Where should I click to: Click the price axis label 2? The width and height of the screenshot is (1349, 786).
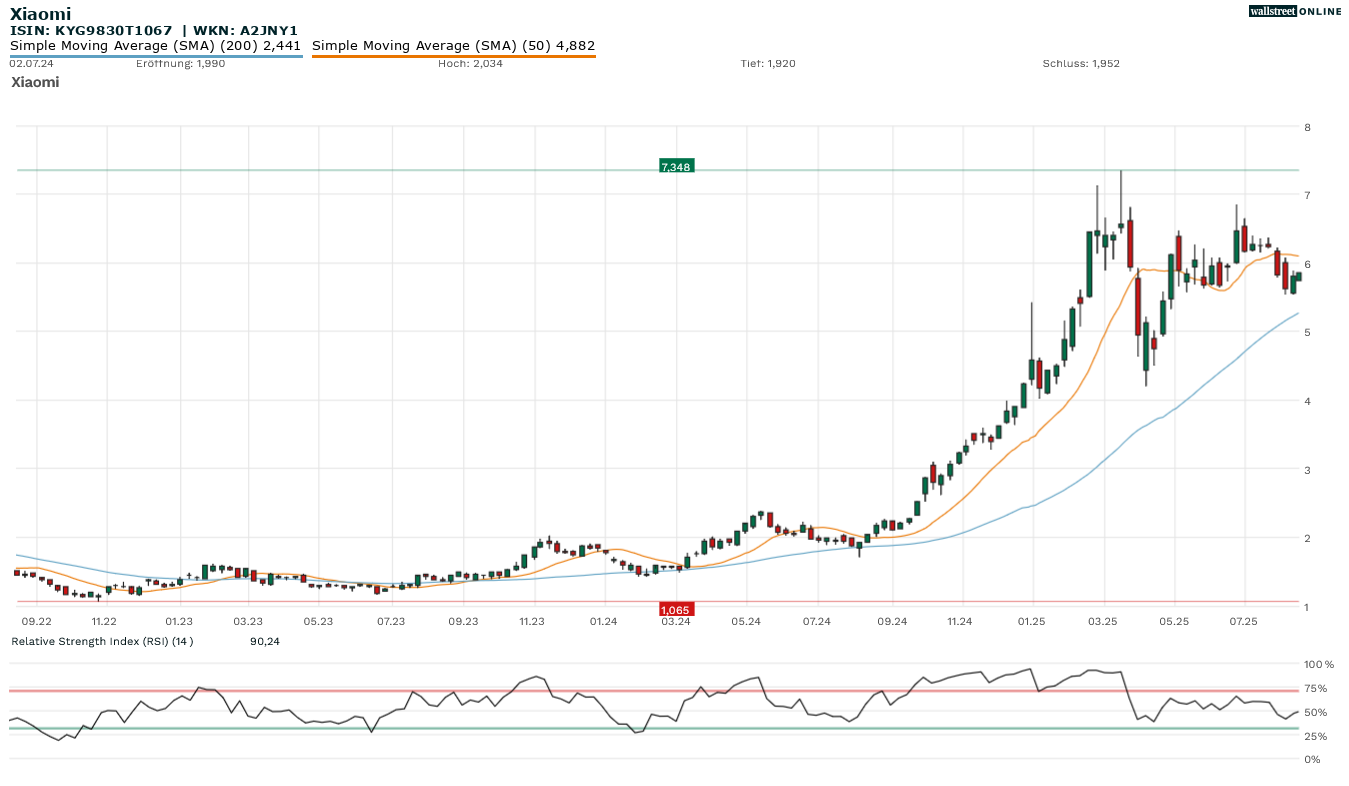pos(1307,538)
